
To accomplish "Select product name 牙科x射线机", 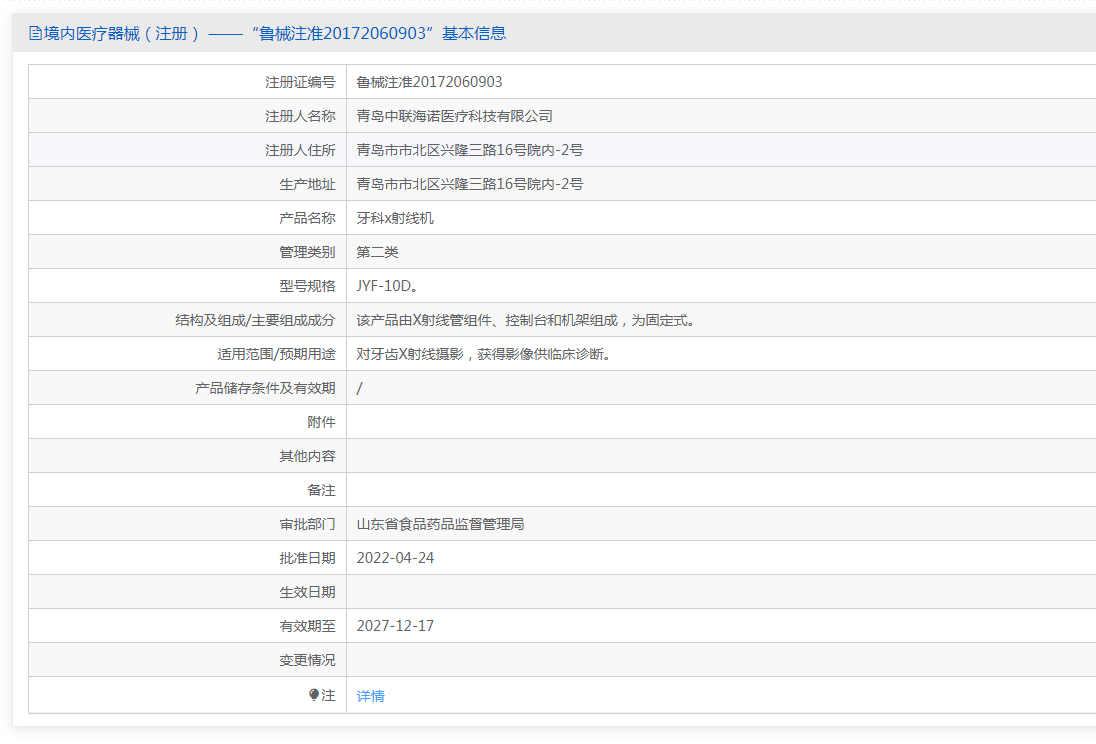I will point(395,218).
